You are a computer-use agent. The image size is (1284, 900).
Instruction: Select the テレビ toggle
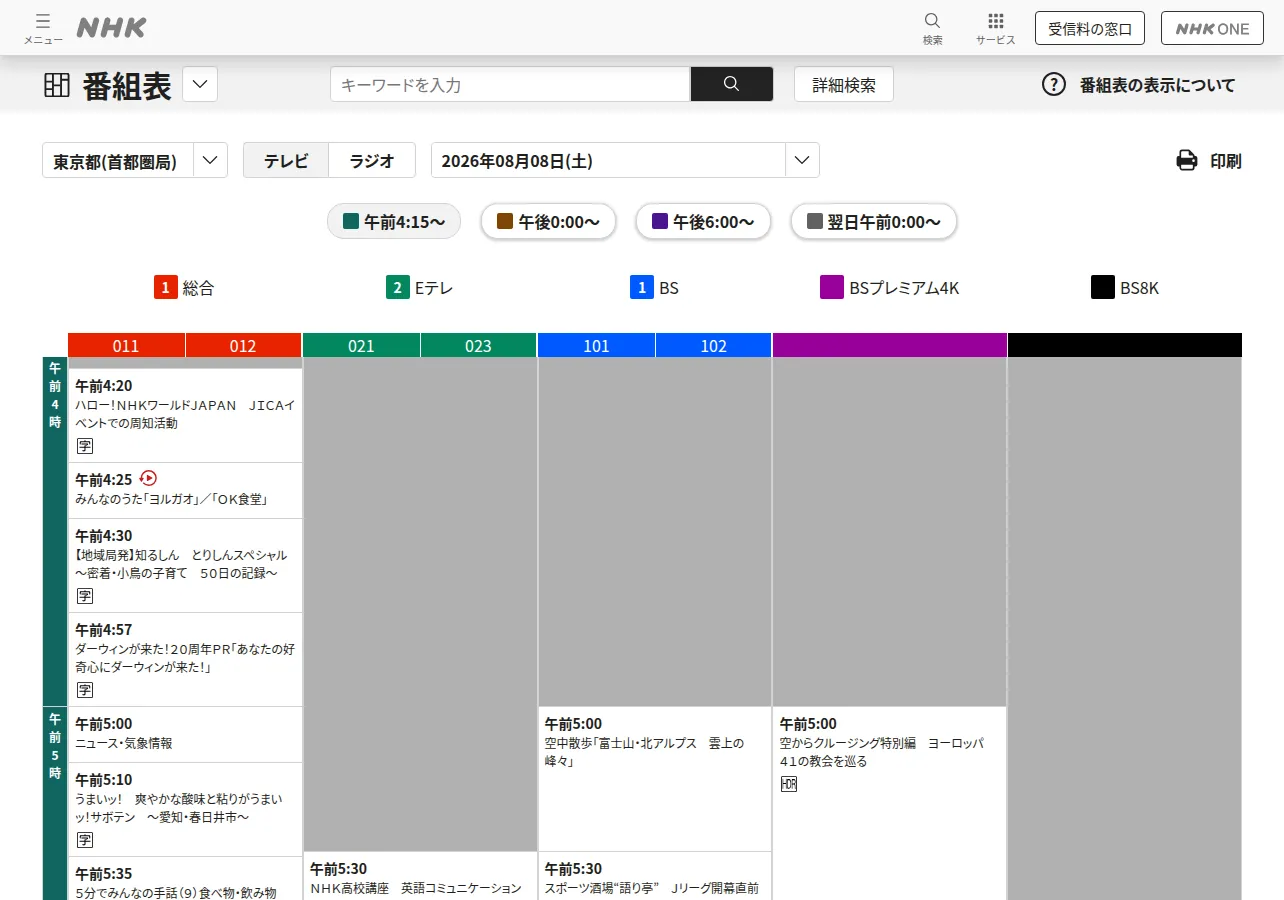[x=286, y=160]
